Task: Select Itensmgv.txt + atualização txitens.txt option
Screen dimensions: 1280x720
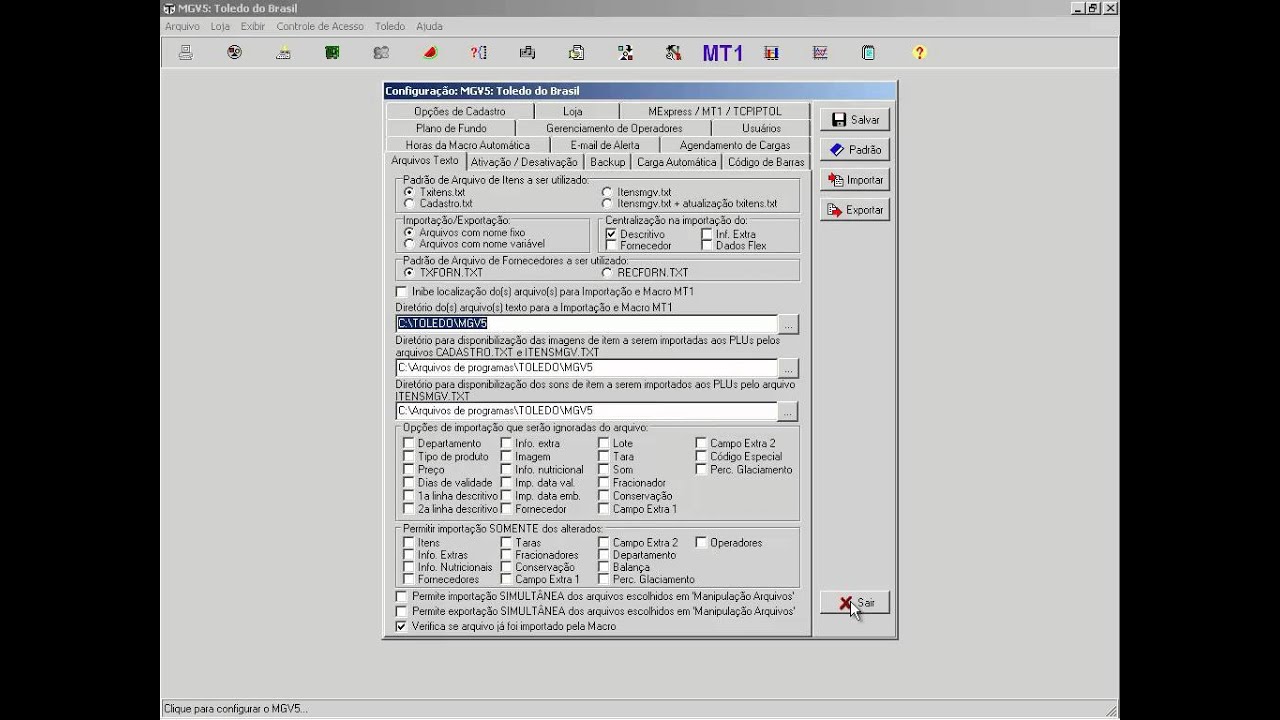Action: [x=607, y=203]
